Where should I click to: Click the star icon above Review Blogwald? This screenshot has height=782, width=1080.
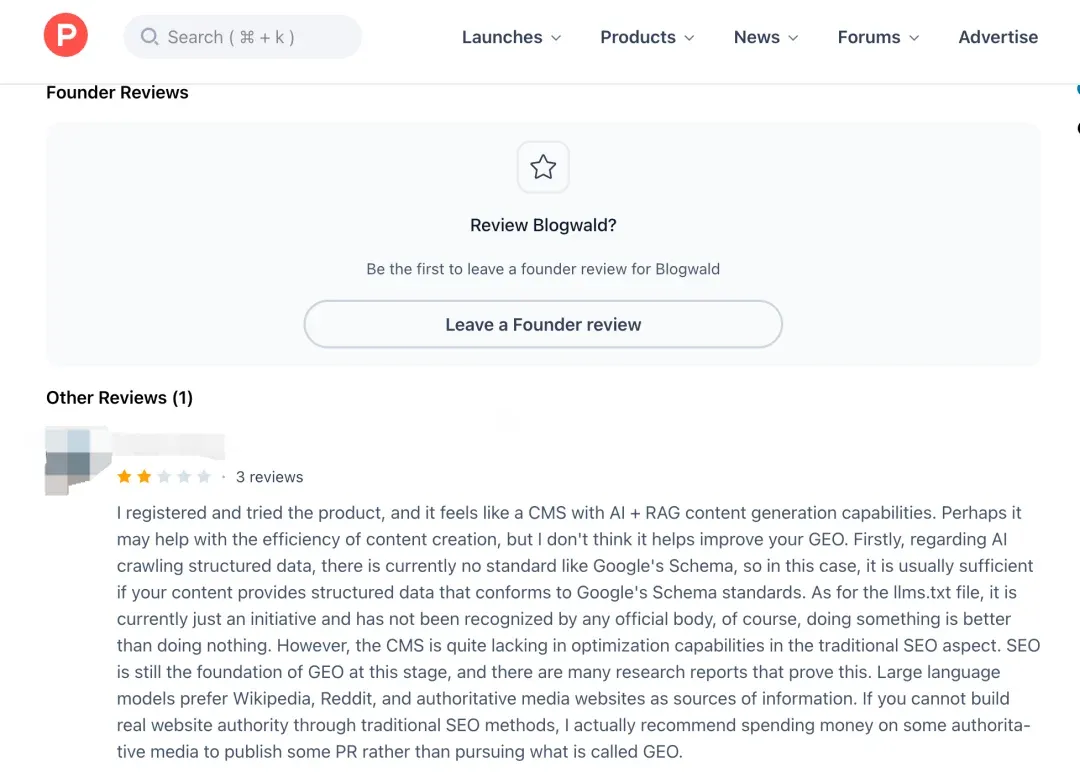click(543, 167)
